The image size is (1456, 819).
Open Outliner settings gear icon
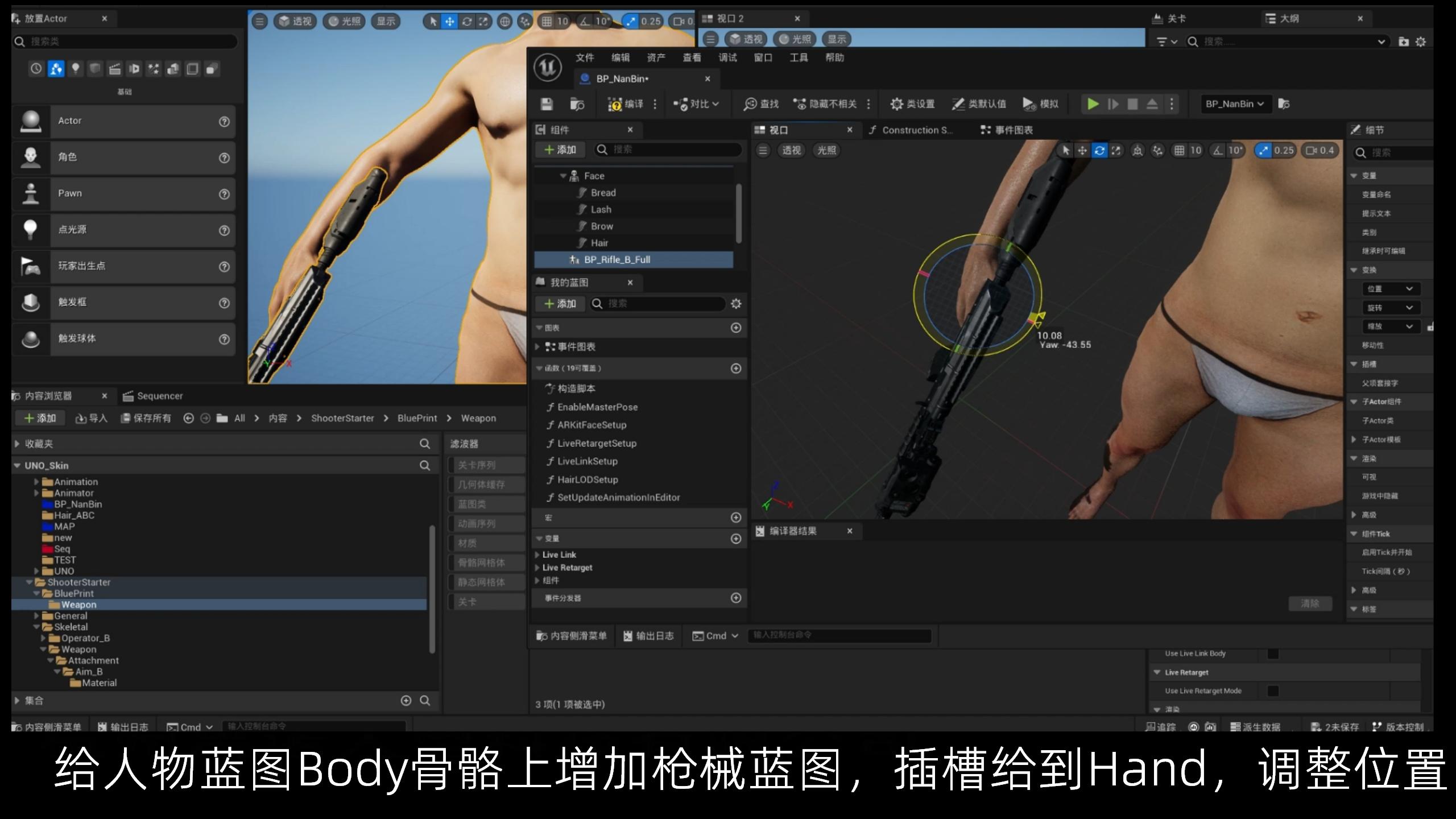coord(1421,42)
